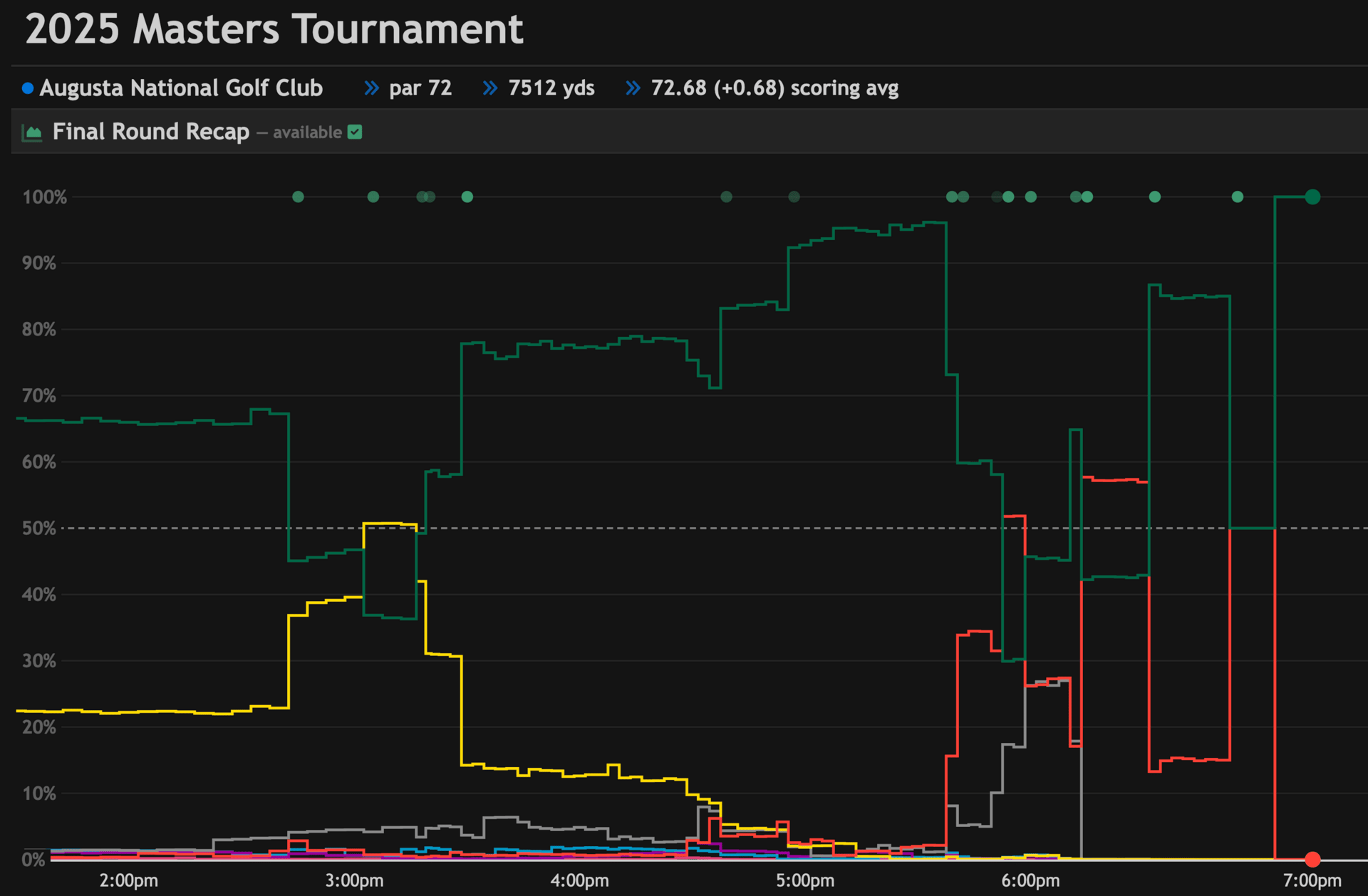This screenshot has height=896, width=1368.
Task: Click the blue dot before Augusta National Golf Club
Action: coord(28,88)
